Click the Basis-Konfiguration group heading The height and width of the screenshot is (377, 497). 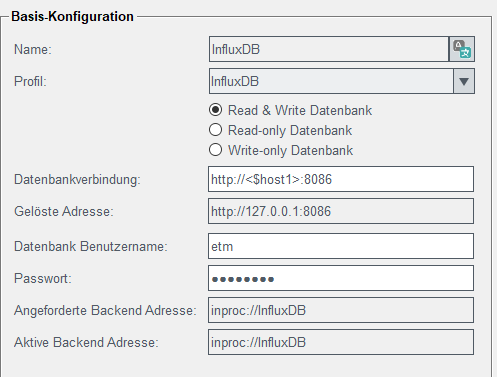tap(72, 16)
